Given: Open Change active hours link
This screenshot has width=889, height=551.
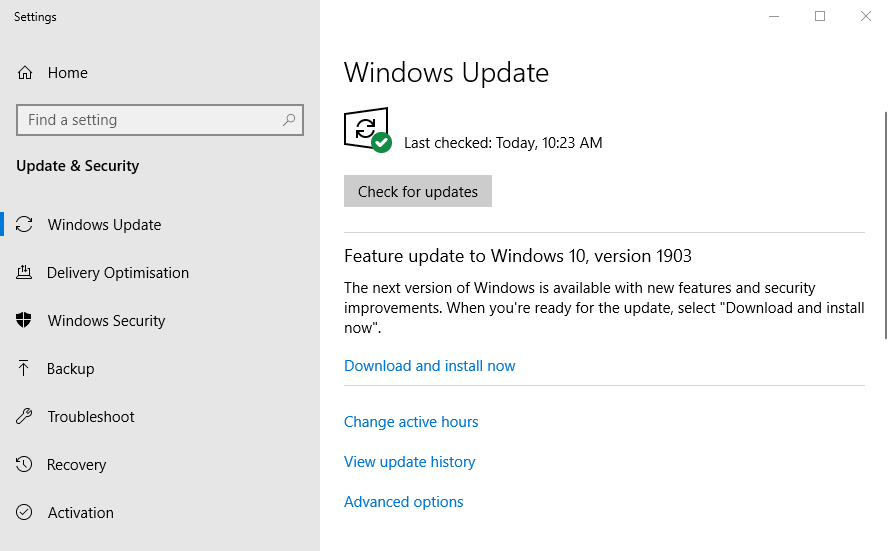Looking at the screenshot, I should click(x=411, y=422).
